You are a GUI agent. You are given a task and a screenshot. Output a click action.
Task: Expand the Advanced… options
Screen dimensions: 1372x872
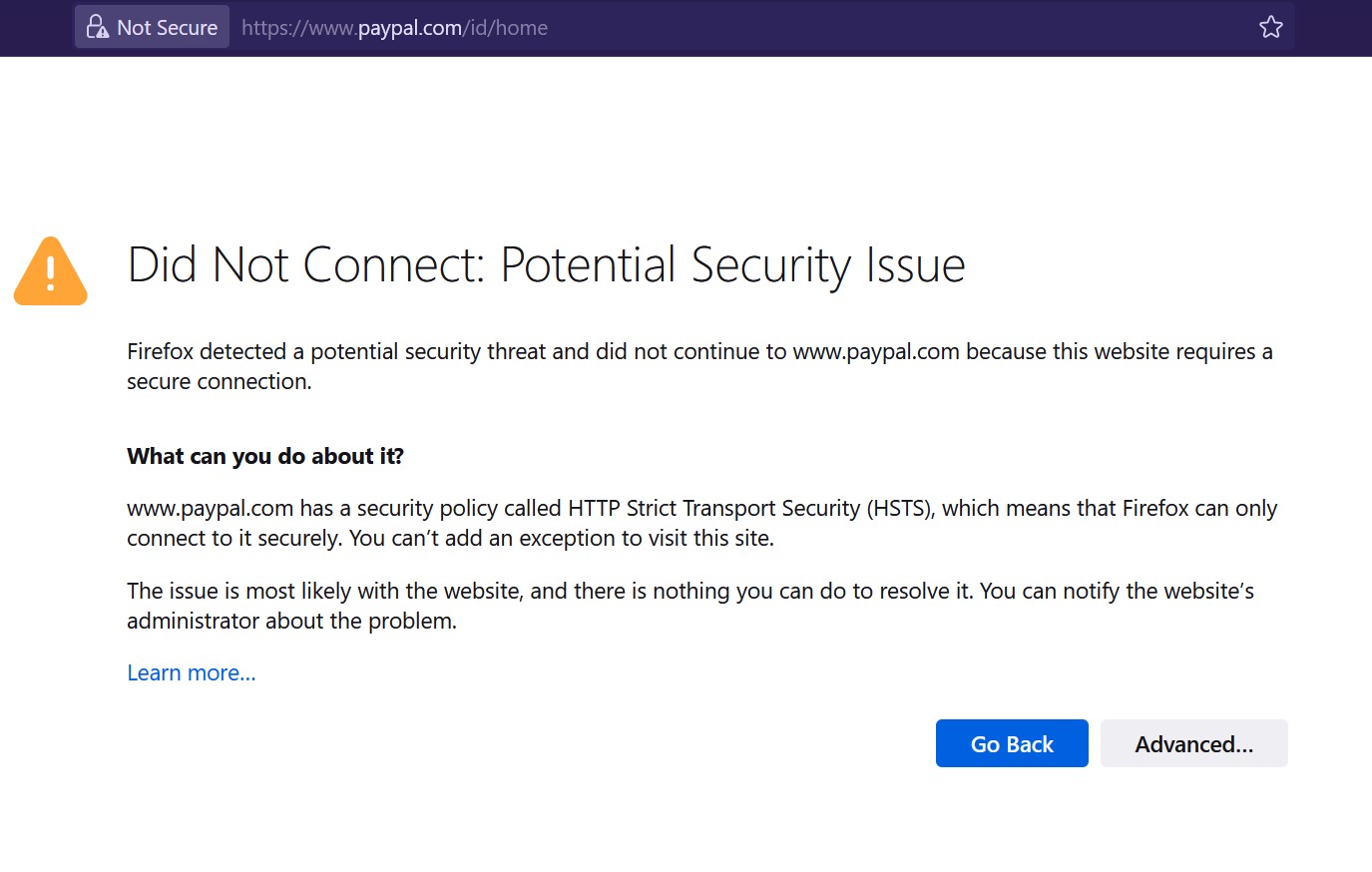click(1193, 743)
